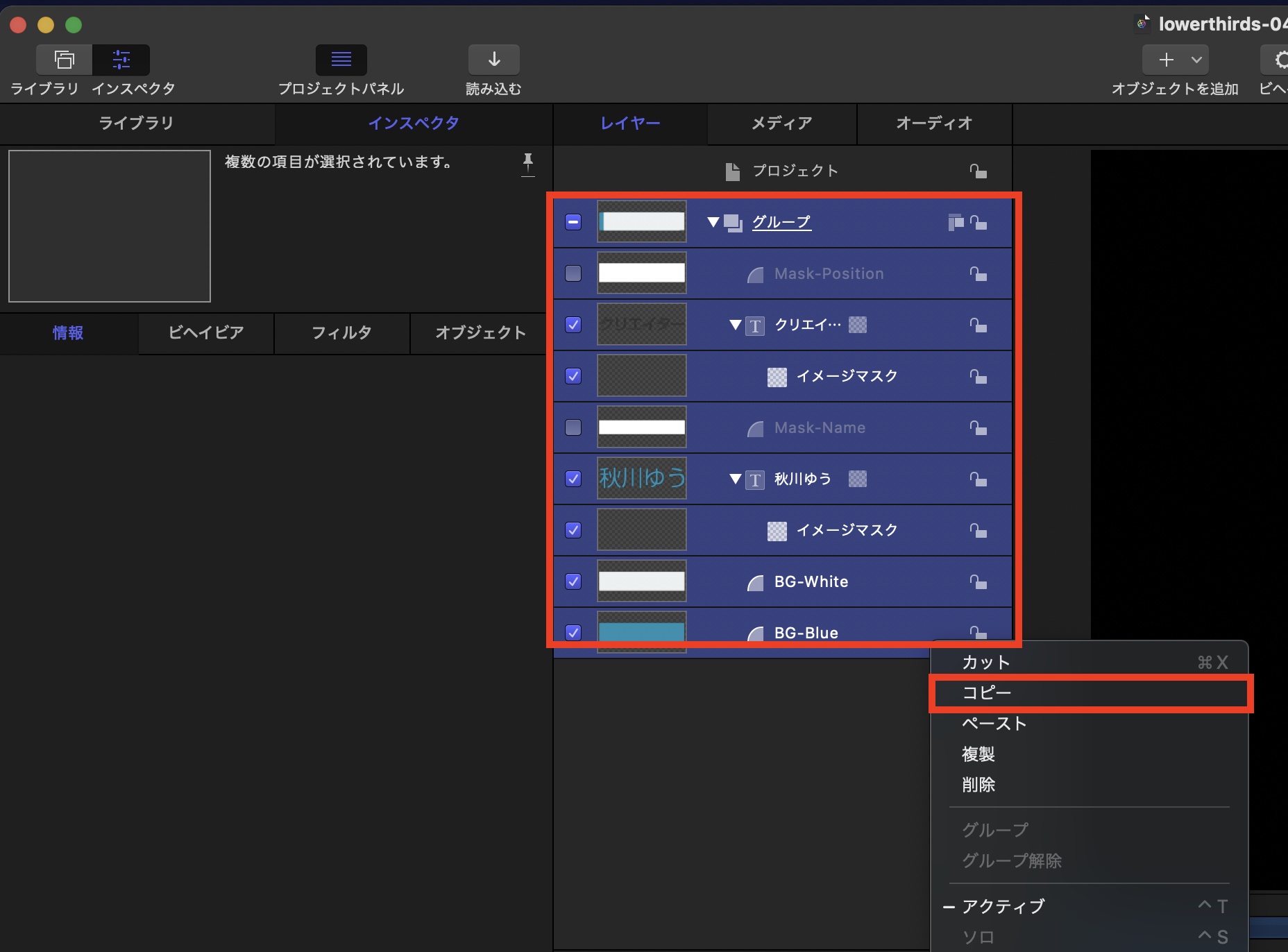The width and height of the screenshot is (1288, 952).
Task: Click the BG-White layer thumbnail
Action: pos(642,581)
